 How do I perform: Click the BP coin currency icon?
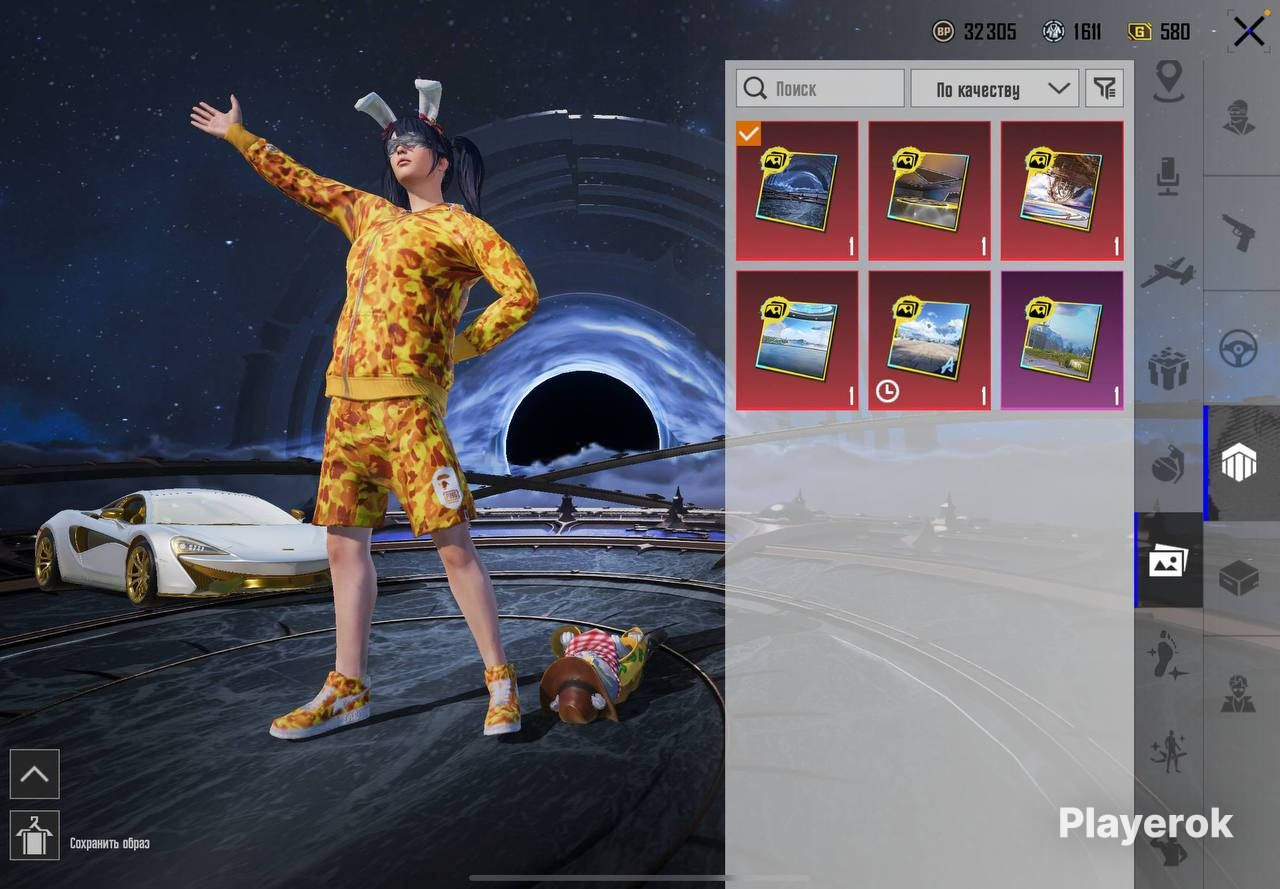(943, 32)
